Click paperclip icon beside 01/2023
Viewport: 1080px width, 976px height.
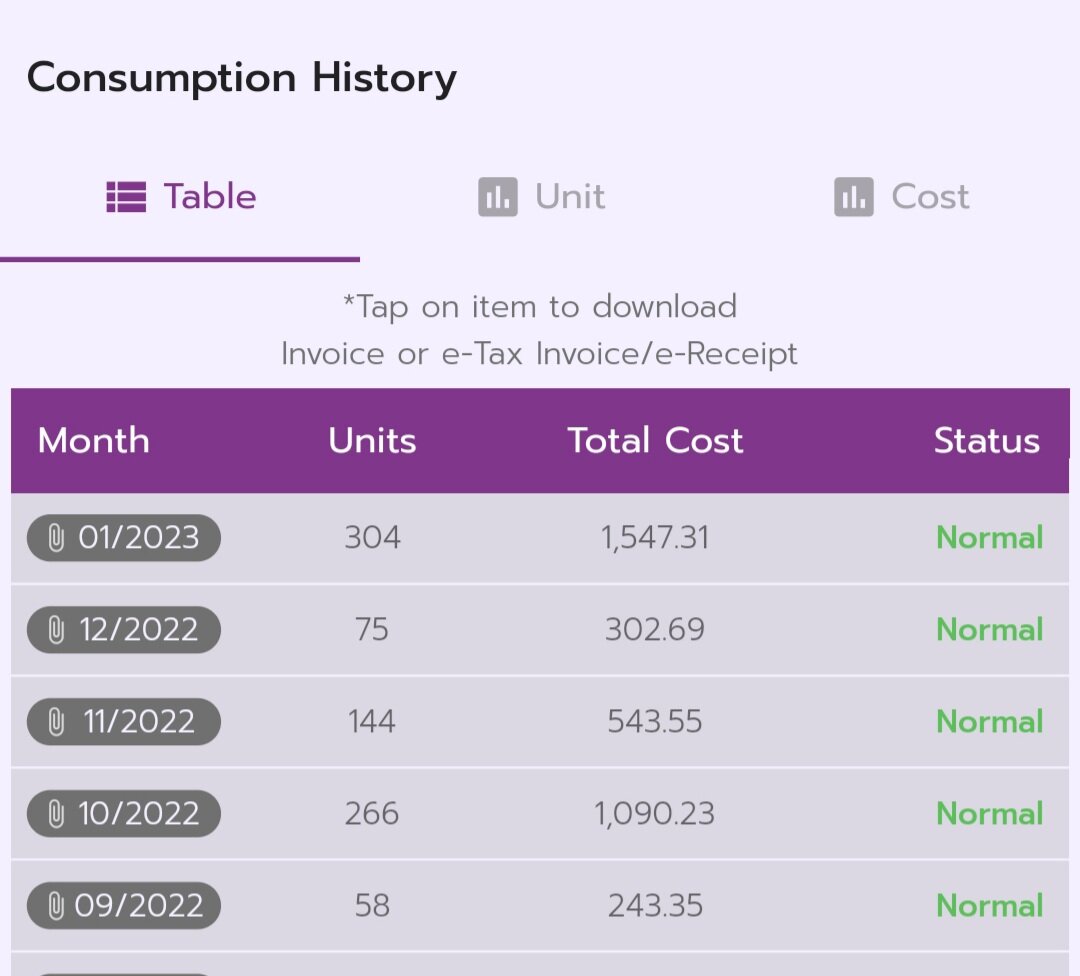click(x=57, y=538)
